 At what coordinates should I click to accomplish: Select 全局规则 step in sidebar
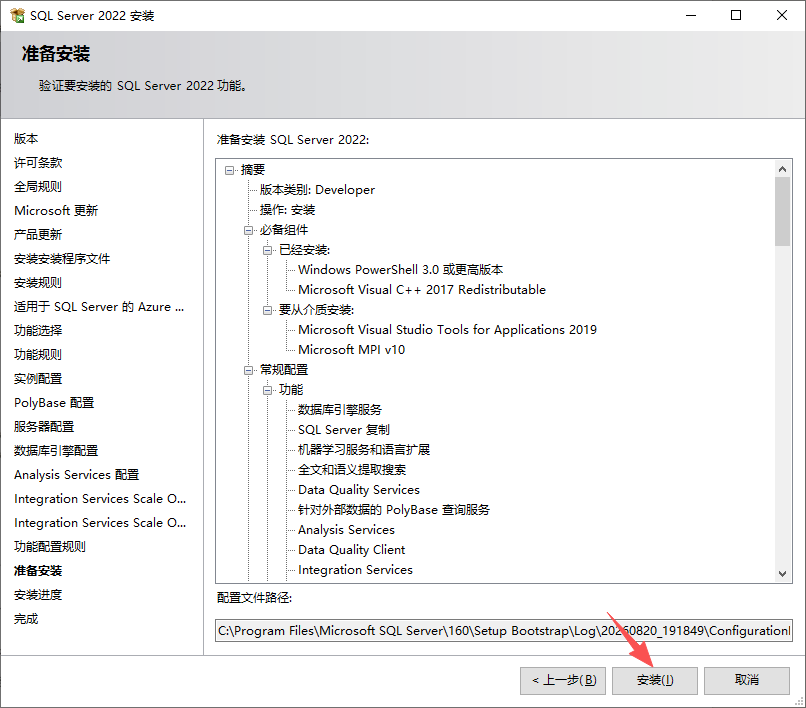point(38,187)
